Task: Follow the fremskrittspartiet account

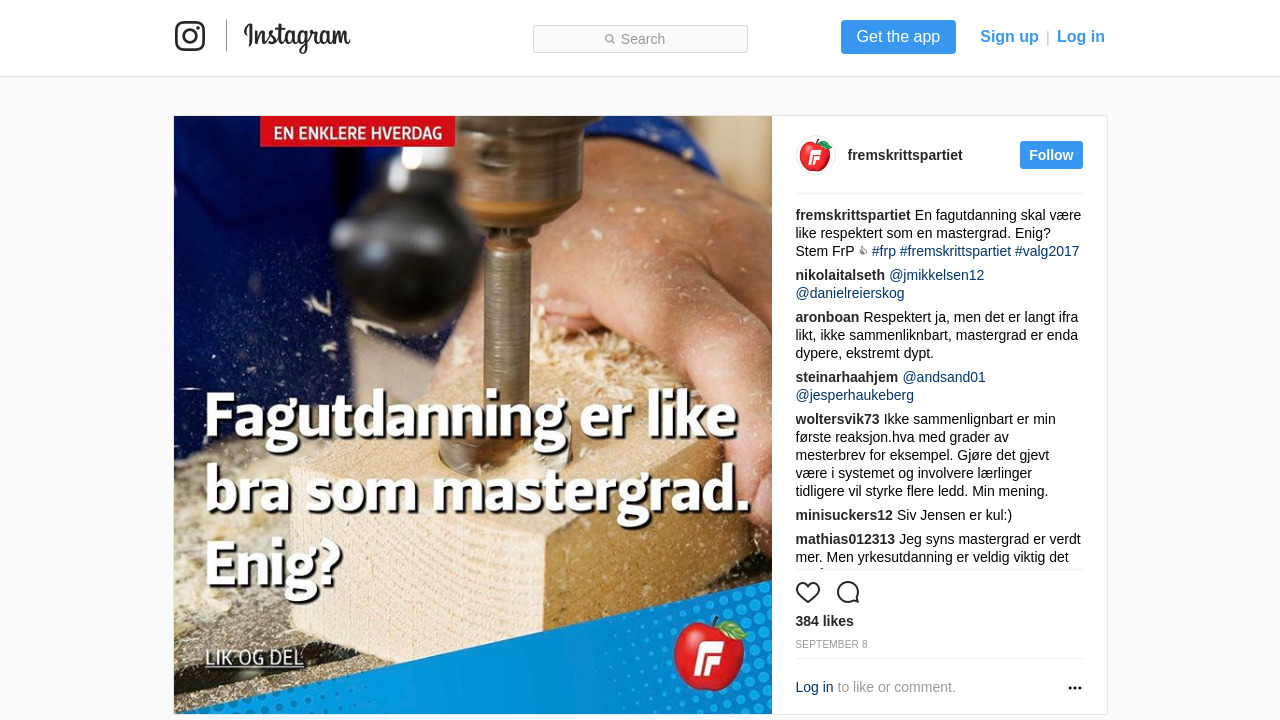Action: click(x=1051, y=155)
